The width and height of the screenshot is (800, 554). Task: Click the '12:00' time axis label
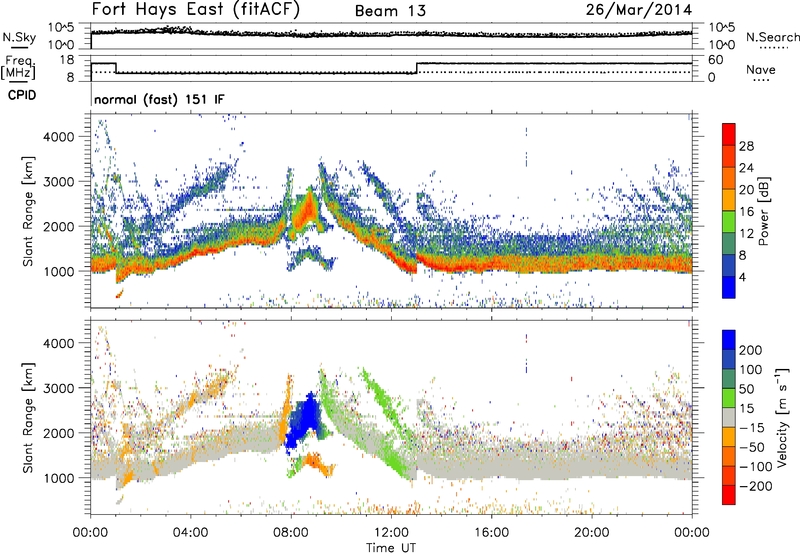click(x=391, y=533)
